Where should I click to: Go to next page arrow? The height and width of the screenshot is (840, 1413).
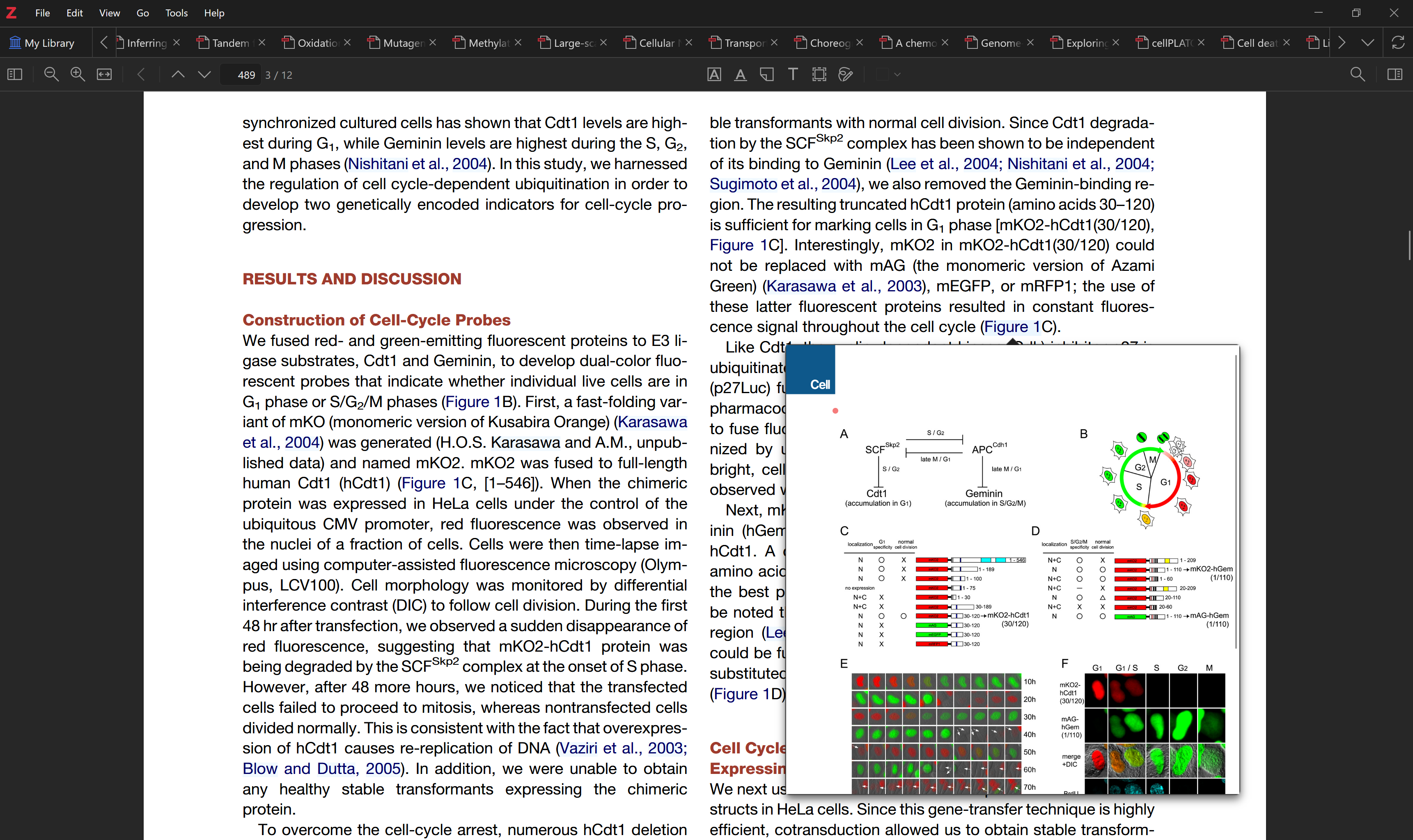(x=204, y=75)
